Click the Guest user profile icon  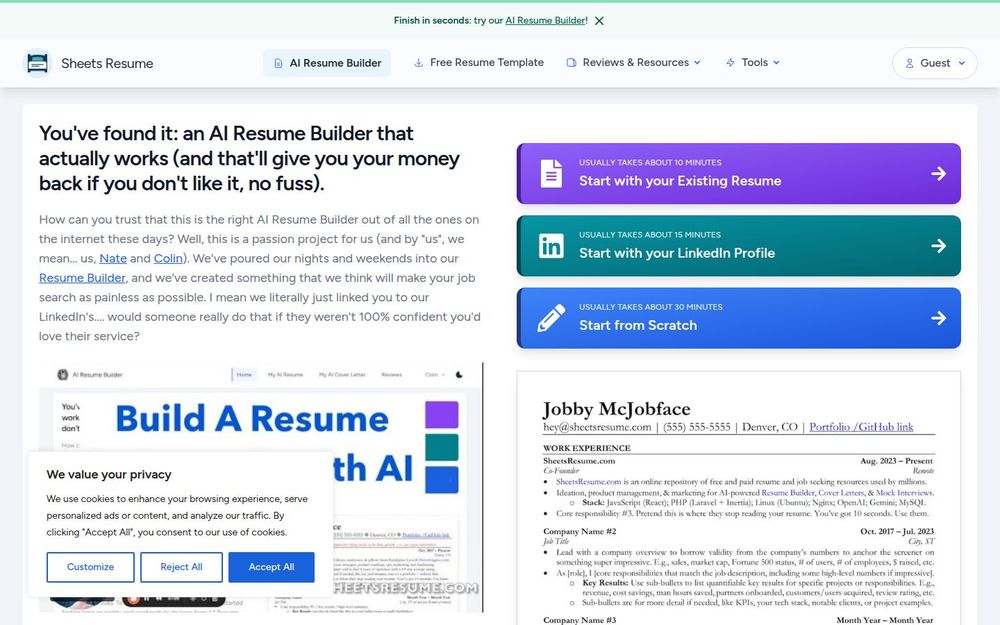point(909,63)
